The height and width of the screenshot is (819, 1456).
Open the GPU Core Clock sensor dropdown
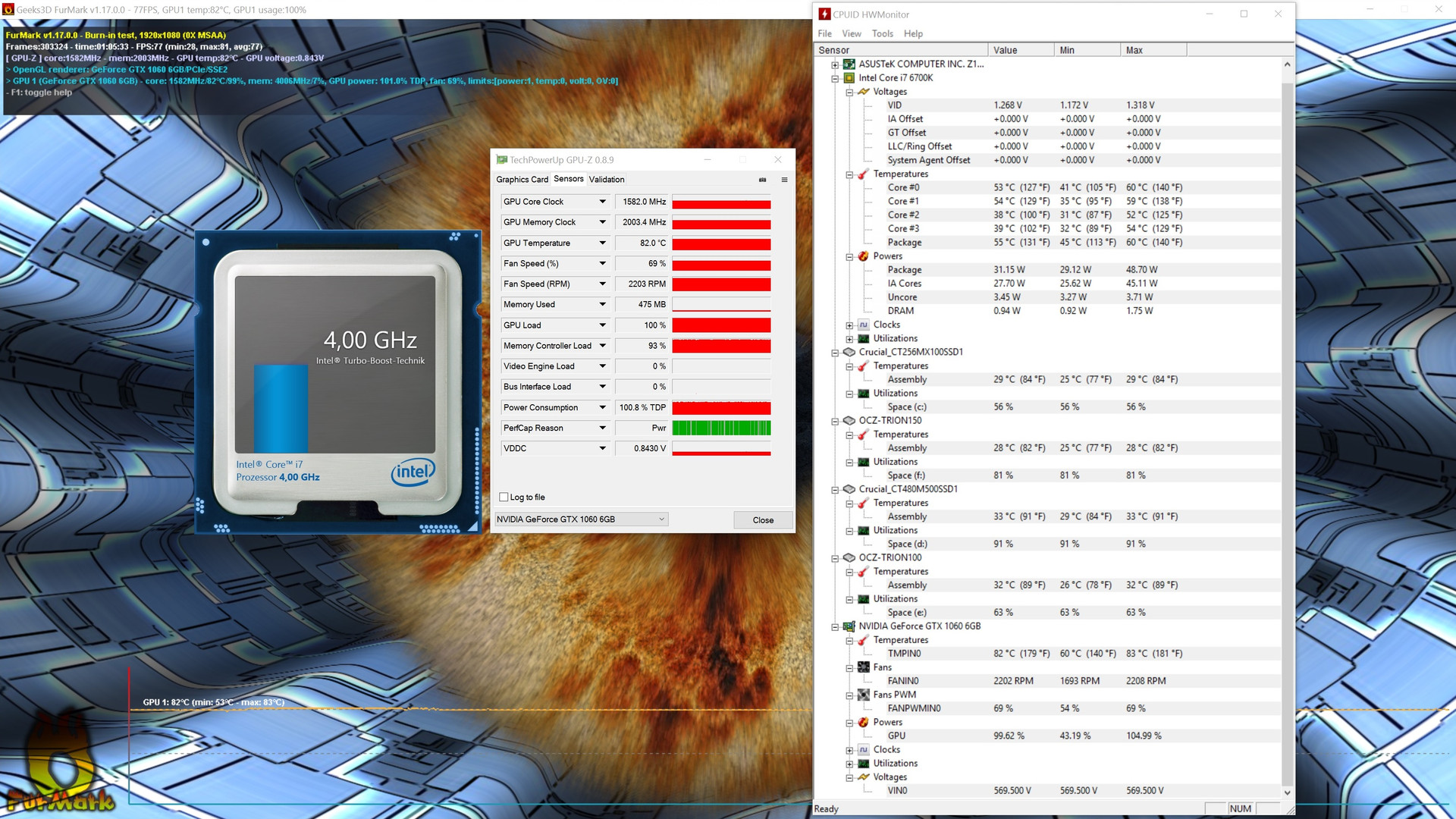[603, 202]
